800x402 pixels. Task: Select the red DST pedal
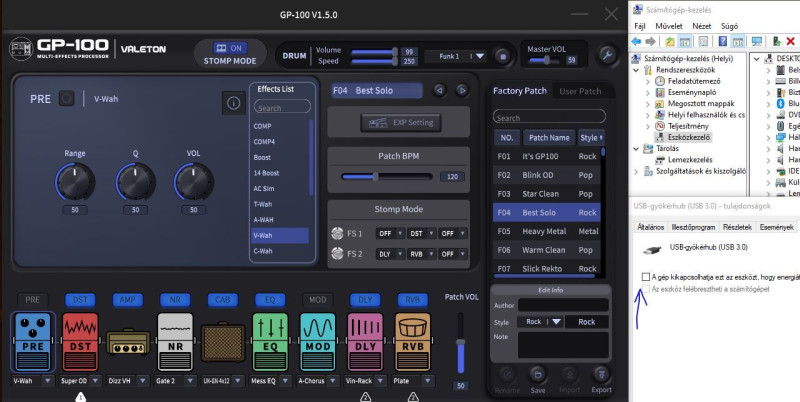(80, 342)
